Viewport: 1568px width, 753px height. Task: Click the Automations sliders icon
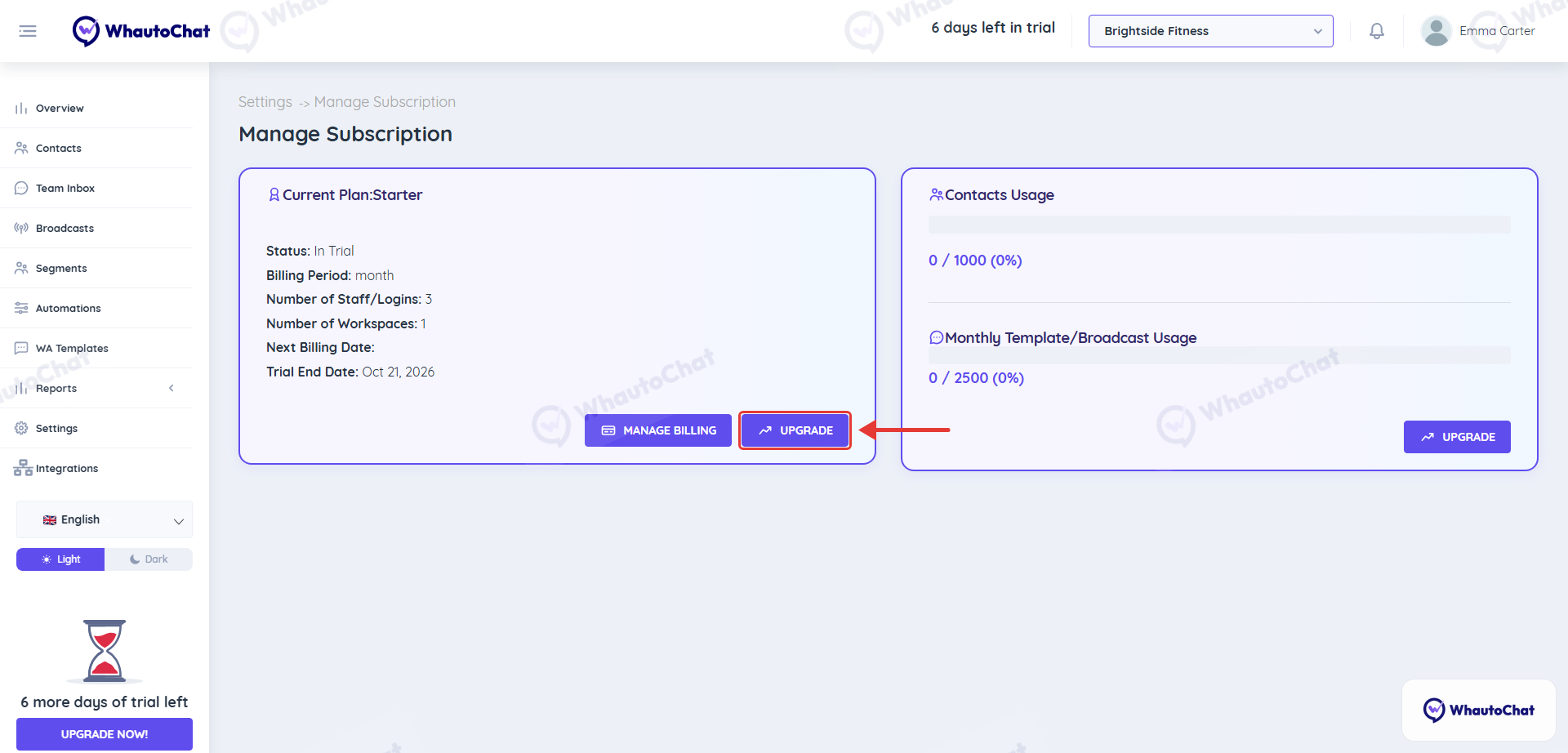coord(21,308)
